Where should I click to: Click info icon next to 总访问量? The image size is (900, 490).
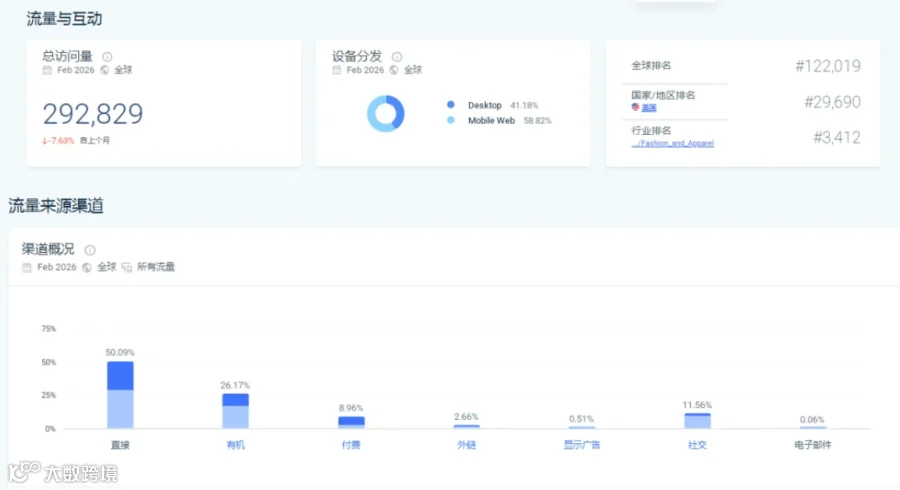tap(107, 57)
